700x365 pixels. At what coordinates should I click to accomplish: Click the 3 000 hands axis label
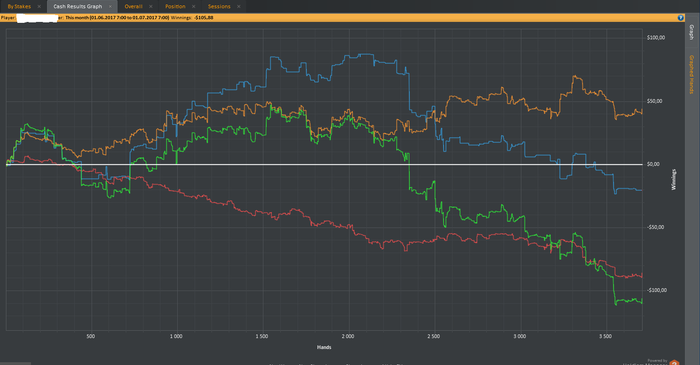point(520,336)
